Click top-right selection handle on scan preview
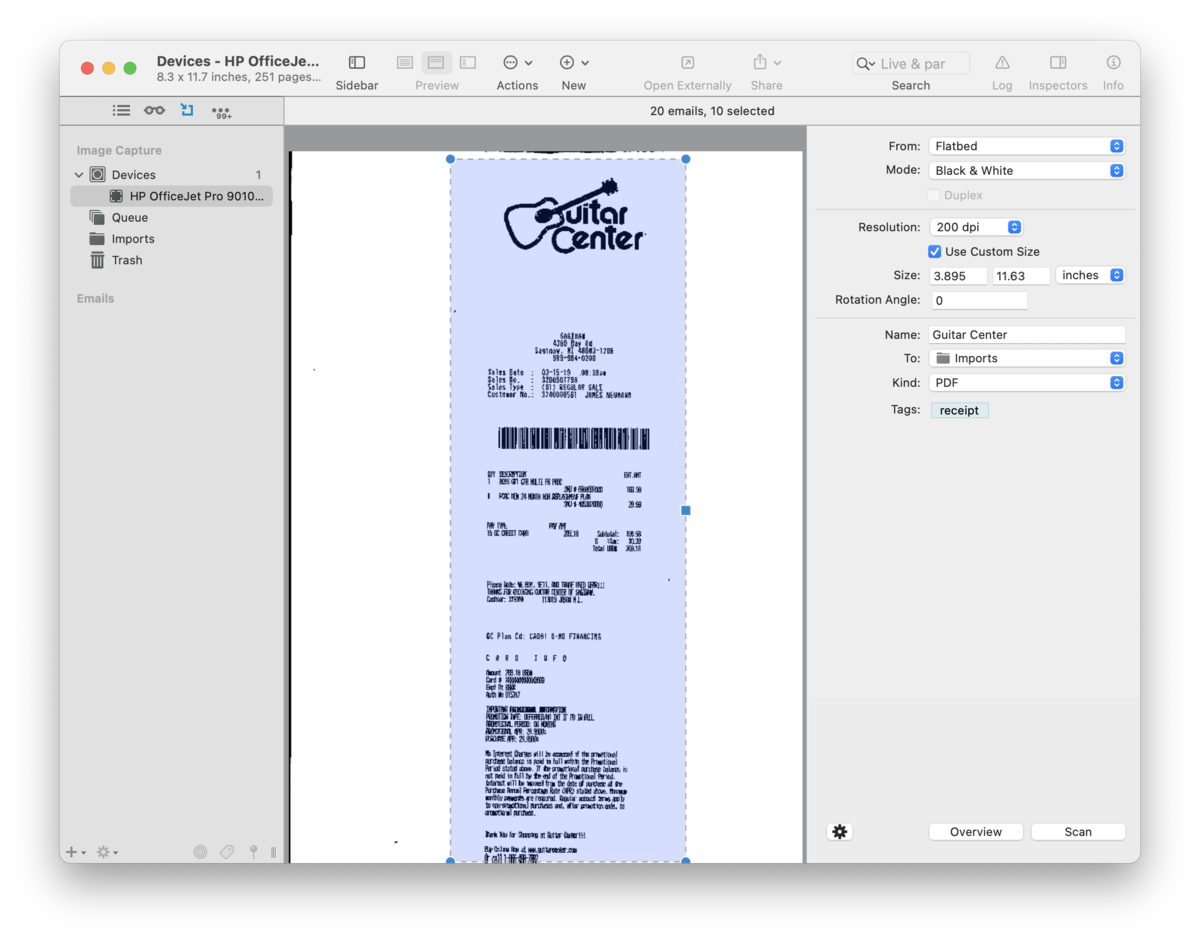This screenshot has height=942, width=1200. pos(686,159)
